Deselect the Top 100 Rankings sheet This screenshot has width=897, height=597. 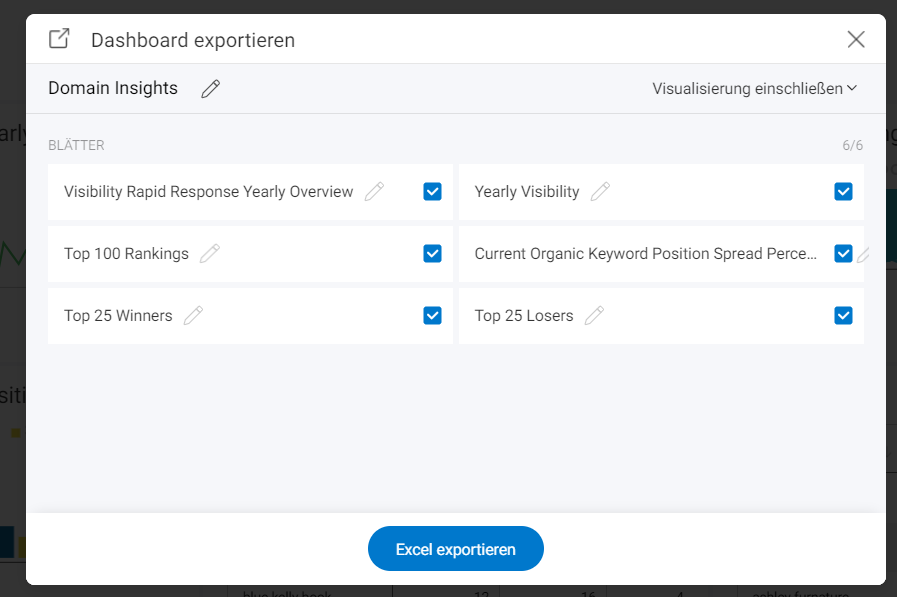click(x=432, y=253)
